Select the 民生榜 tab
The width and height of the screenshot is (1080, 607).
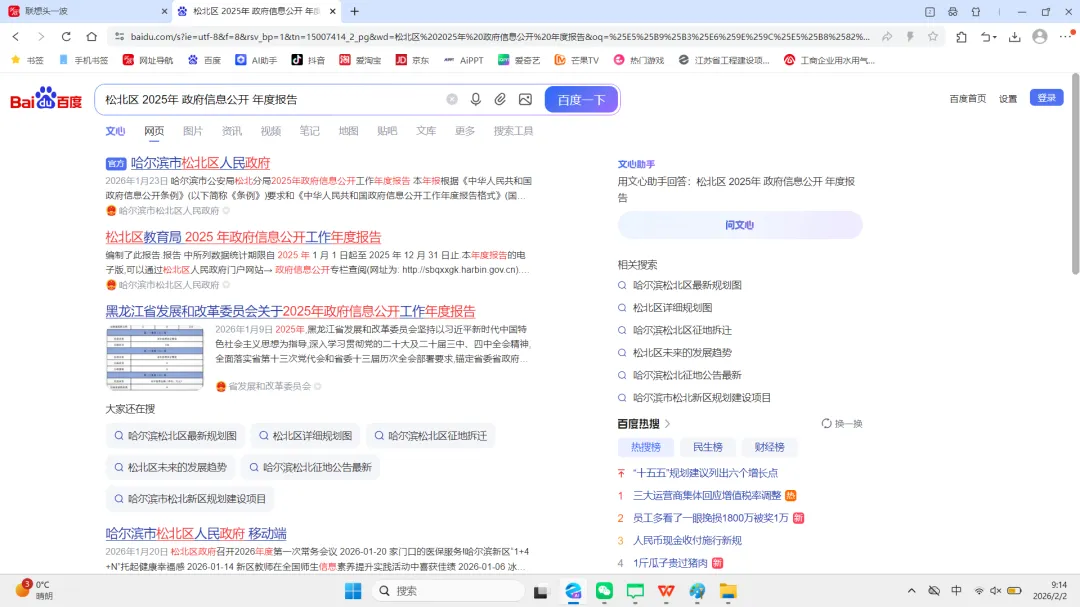[x=707, y=447]
